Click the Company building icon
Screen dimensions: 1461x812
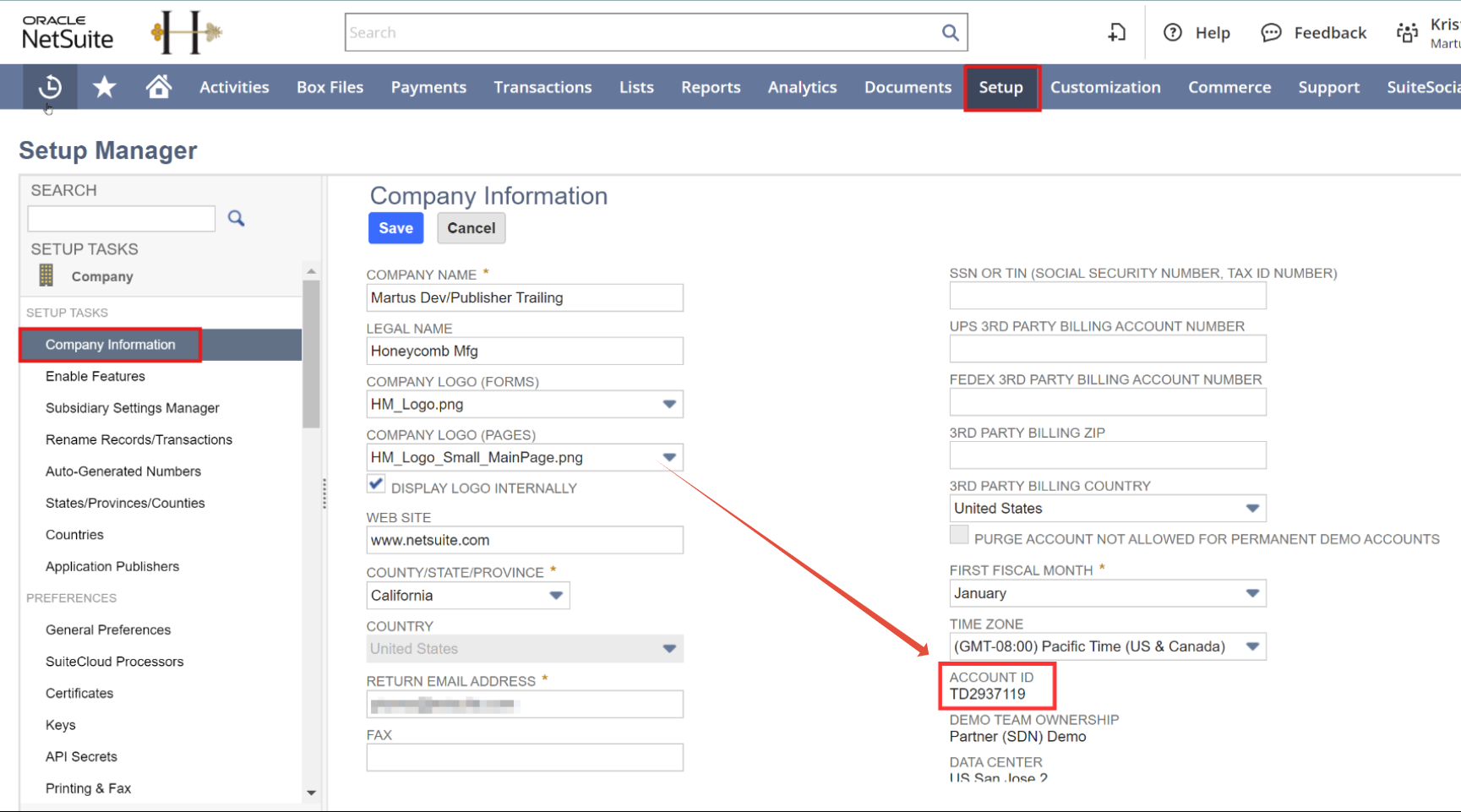click(46, 275)
